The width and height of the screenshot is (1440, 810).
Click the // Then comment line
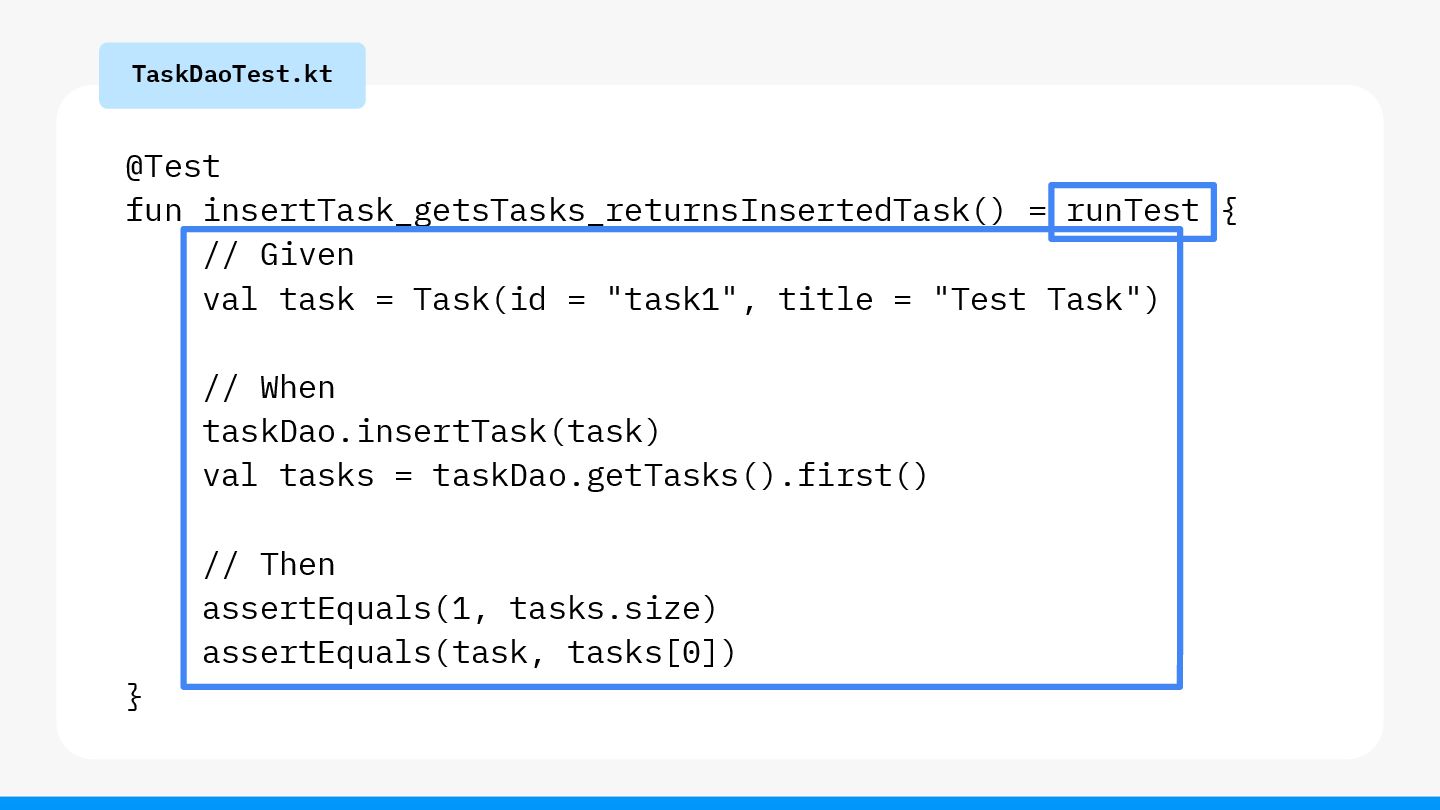[269, 564]
